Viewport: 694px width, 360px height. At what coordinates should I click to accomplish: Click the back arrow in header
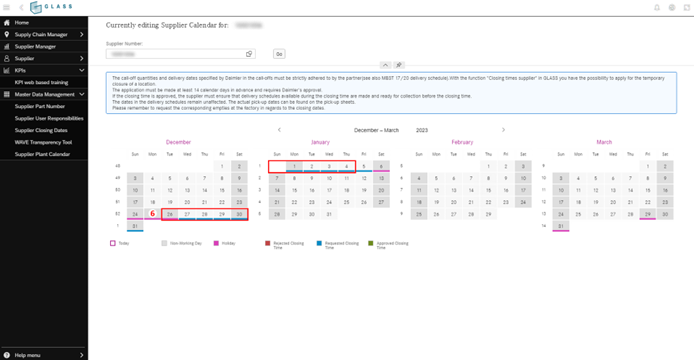point(21,8)
